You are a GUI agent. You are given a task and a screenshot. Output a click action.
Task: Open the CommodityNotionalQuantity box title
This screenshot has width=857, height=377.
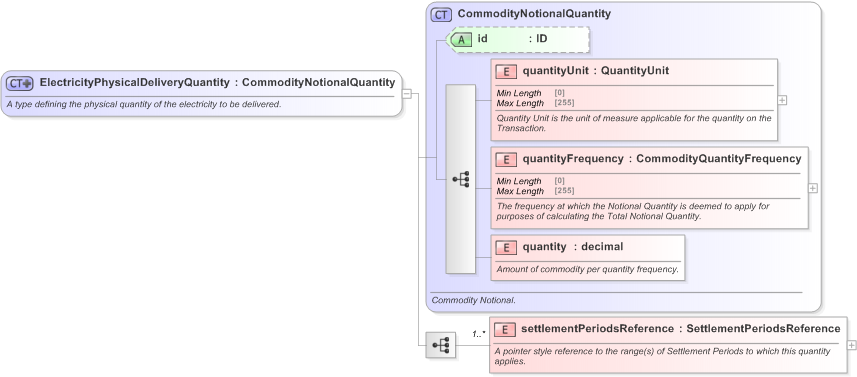point(534,14)
